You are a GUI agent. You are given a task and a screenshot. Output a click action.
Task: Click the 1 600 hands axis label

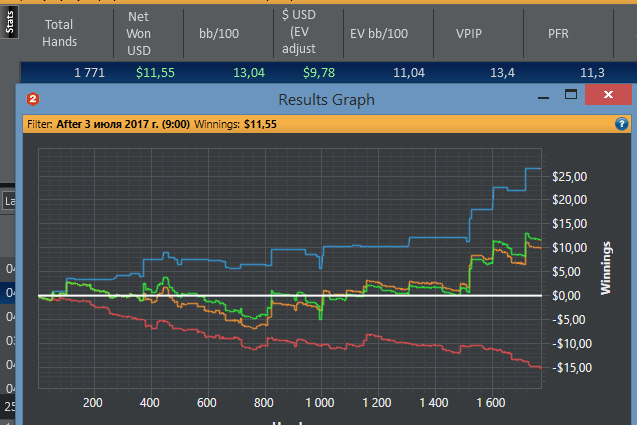click(491, 403)
